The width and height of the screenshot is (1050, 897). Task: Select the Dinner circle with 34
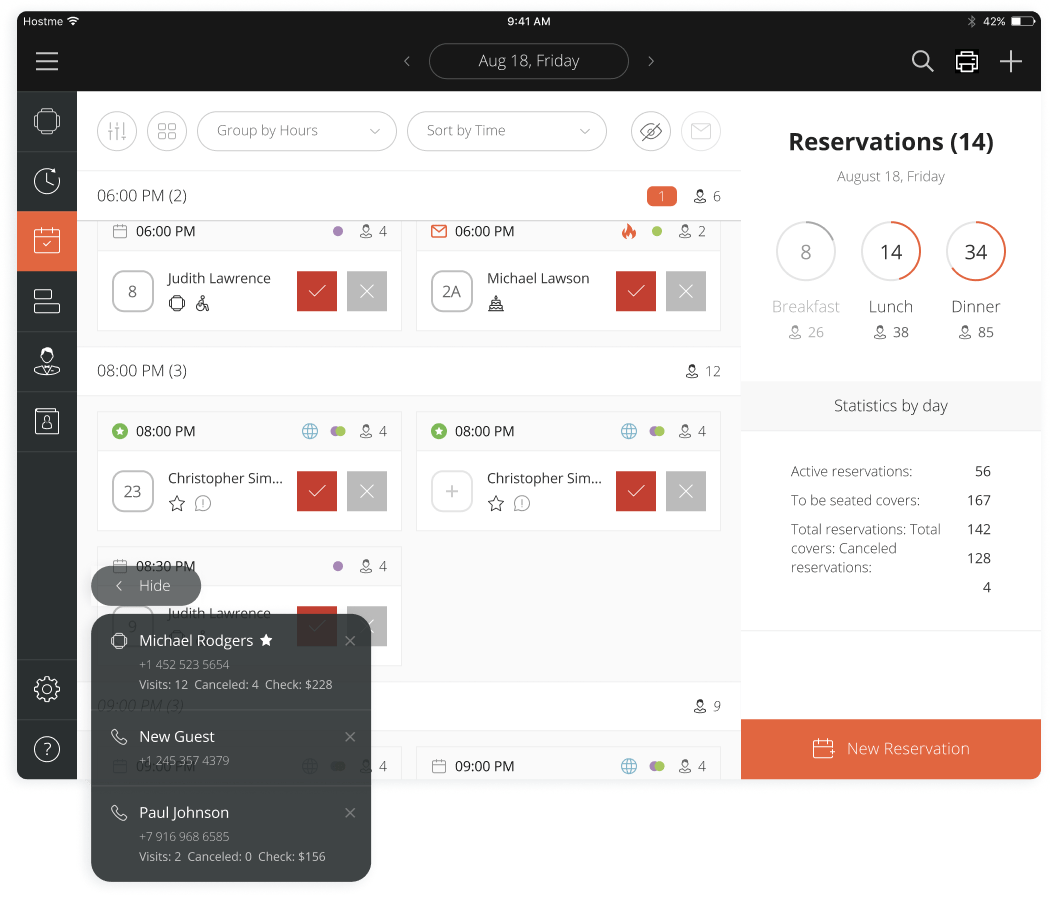pyautogui.click(x=976, y=252)
